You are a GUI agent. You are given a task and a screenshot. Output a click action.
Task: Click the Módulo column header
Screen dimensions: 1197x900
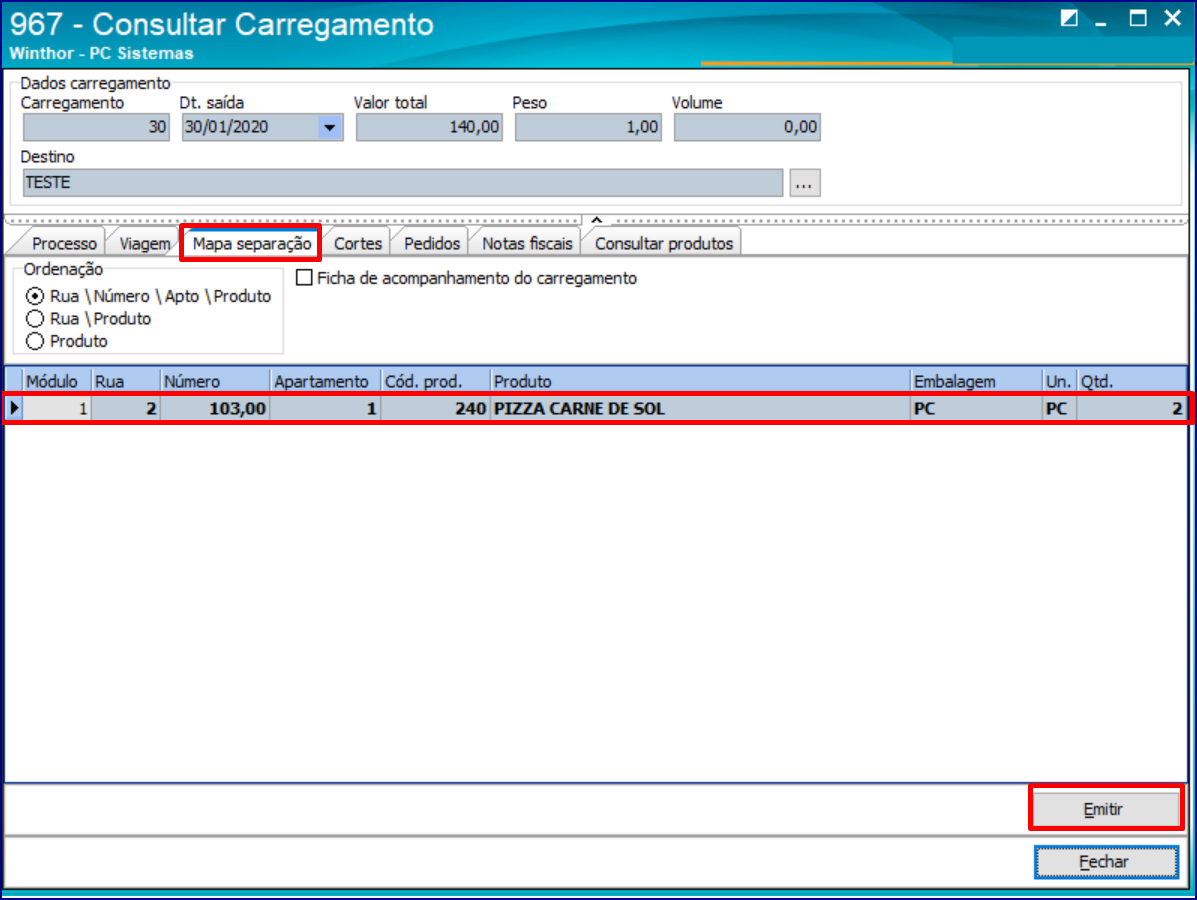click(56, 381)
